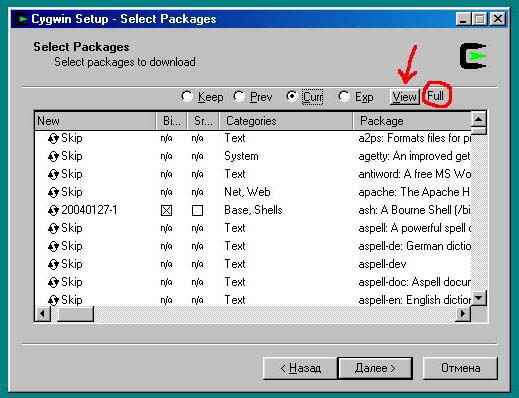Image resolution: width=519 pixels, height=398 pixels.
Task: Click the cycle icon for agetty package
Action: (53, 156)
